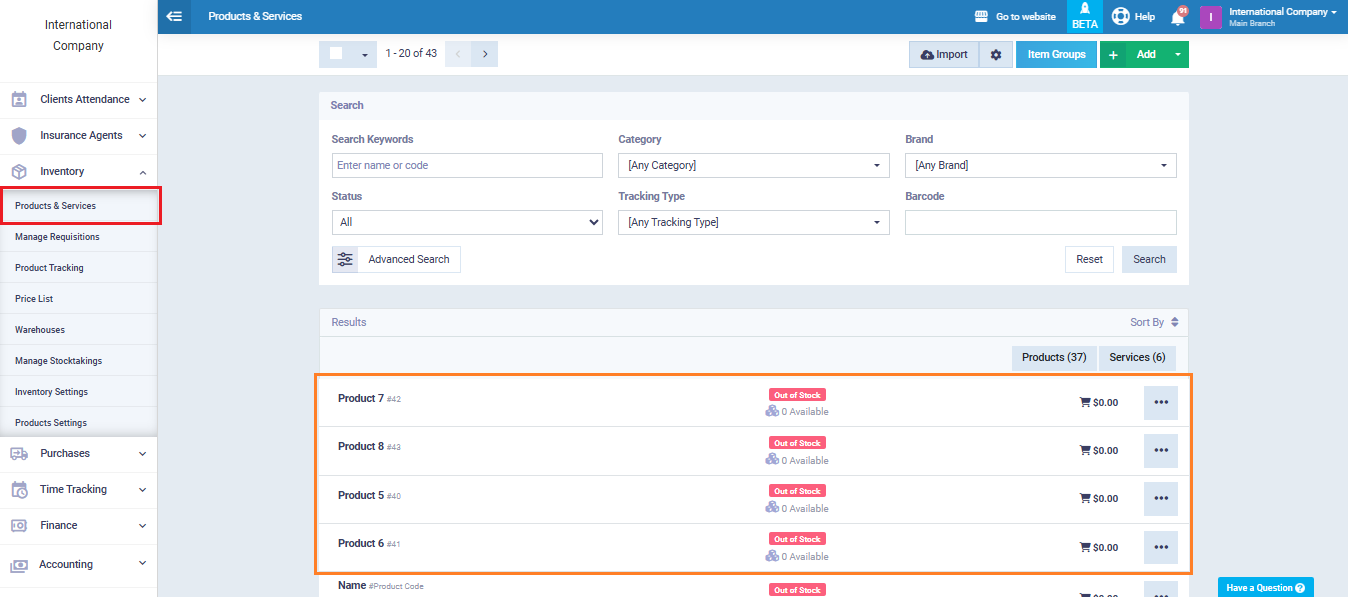This screenshot has width=1348, height=597.
Task: Open three-dots menu for Product 5
Action: tap(1160, 499)
